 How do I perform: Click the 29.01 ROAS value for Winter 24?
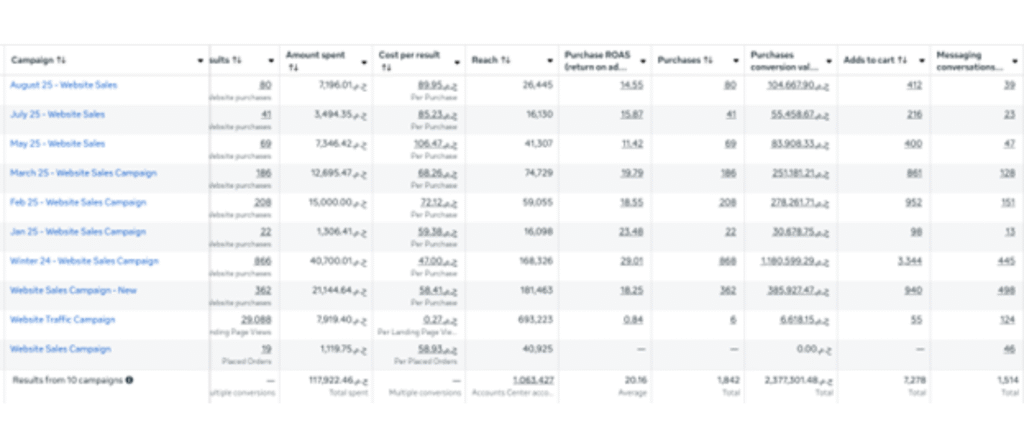click(x=631, y=261)
